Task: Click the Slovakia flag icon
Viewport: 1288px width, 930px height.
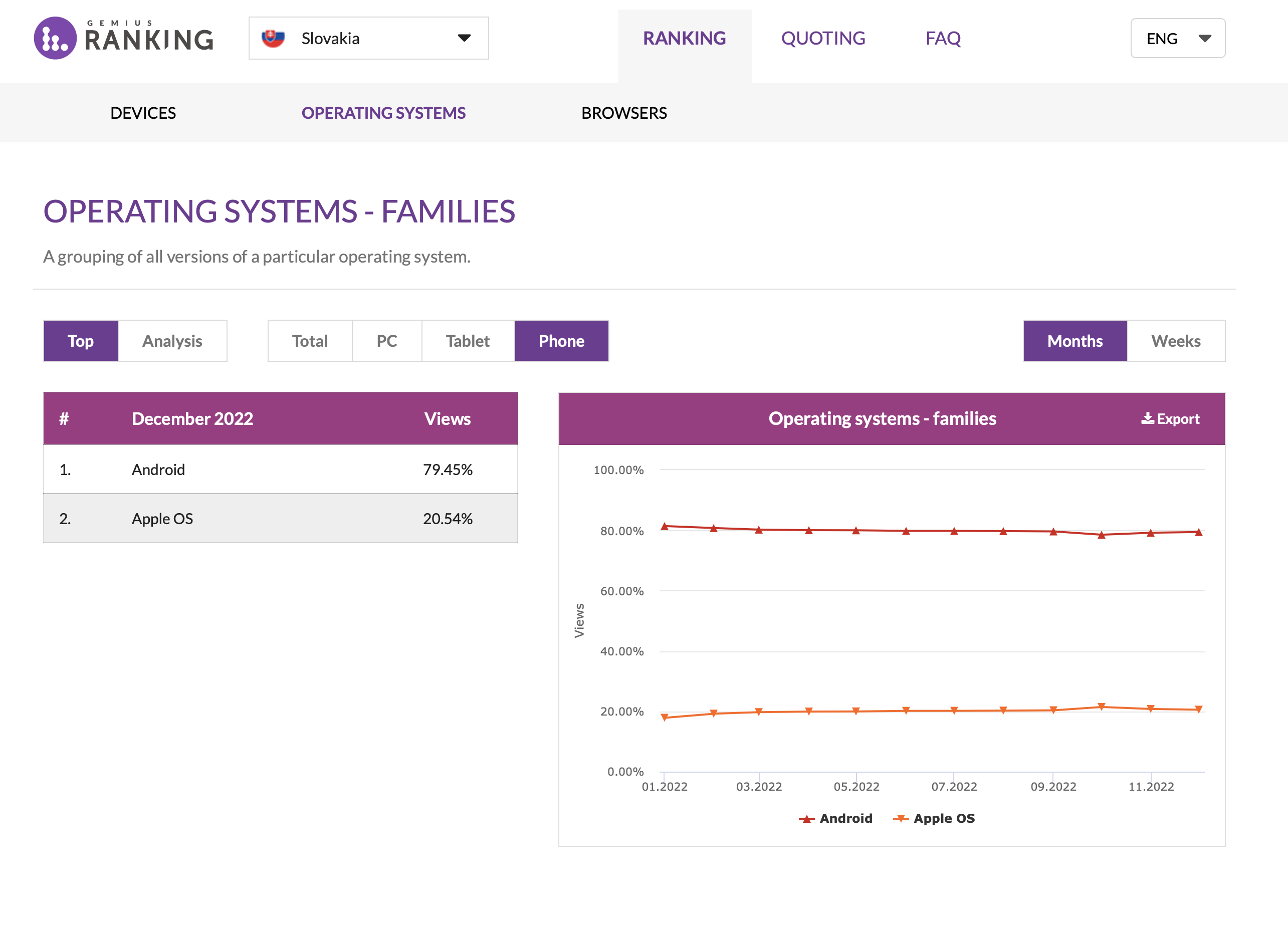Action: [x=274, y=38]
